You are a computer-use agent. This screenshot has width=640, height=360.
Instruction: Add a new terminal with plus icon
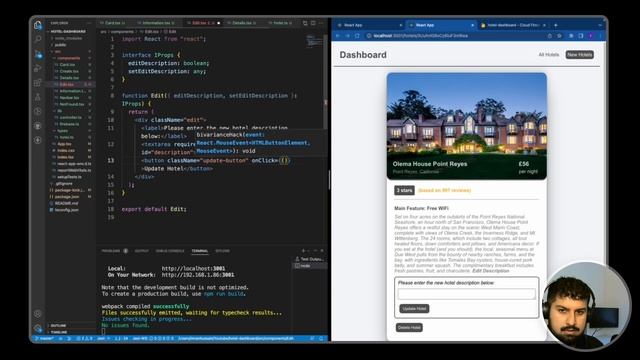point(303,251)
